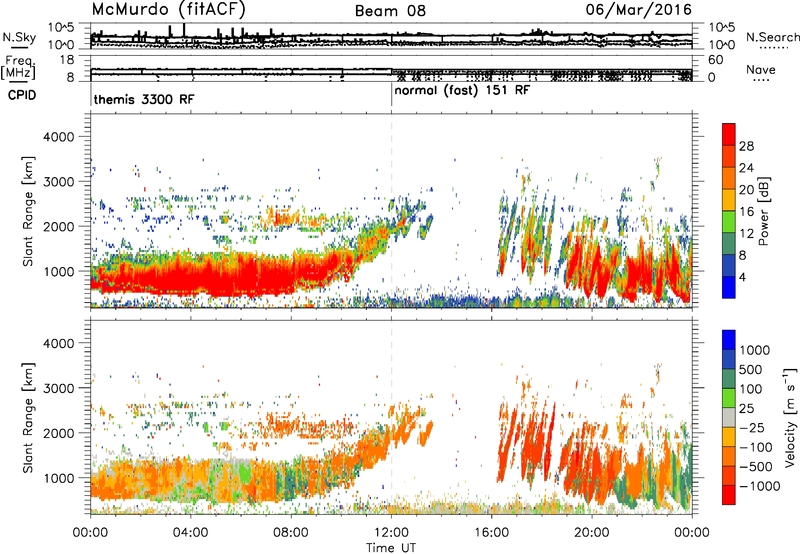
Task: Click the blue bottom of the power colorbar
Action: point(729,288)
